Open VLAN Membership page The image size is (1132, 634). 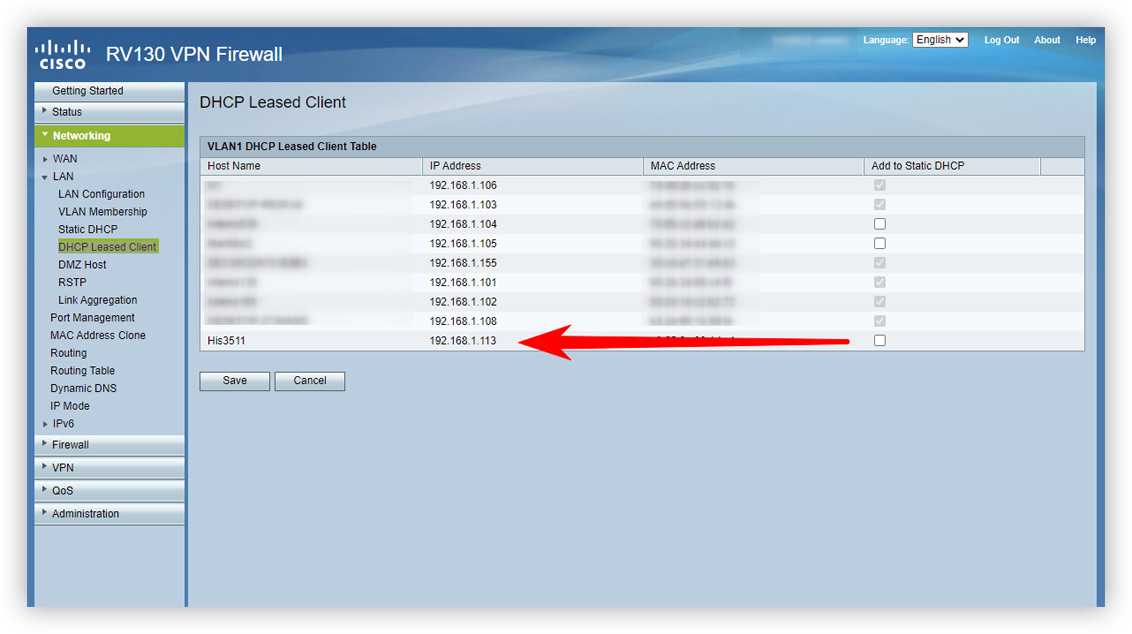(x=103, y=212)
